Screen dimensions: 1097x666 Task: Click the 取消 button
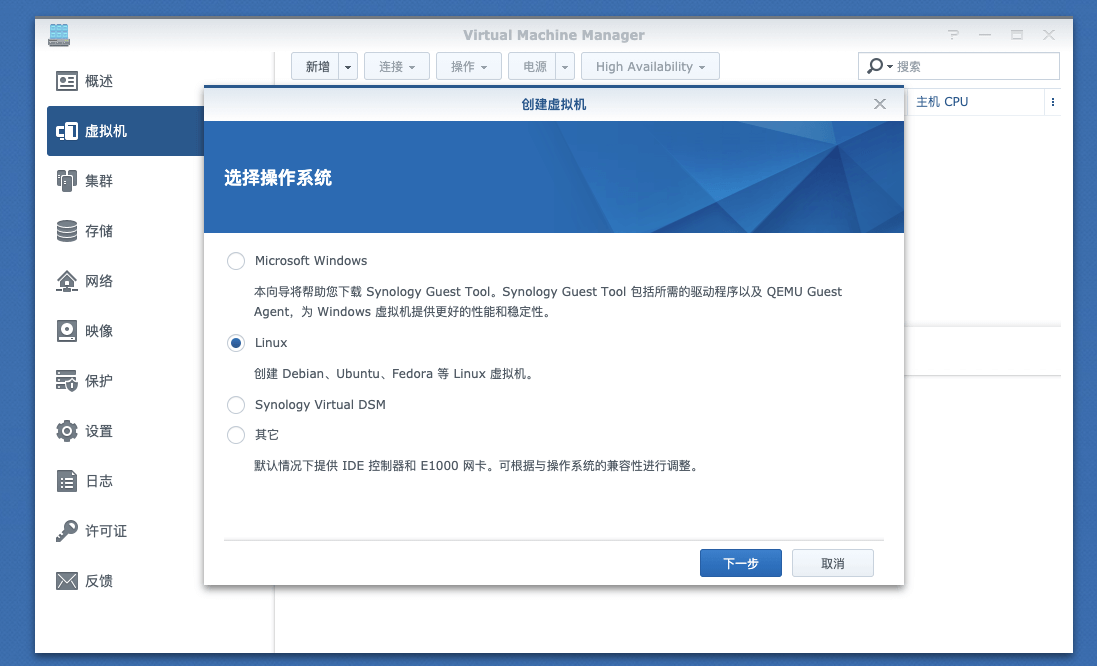833,563
